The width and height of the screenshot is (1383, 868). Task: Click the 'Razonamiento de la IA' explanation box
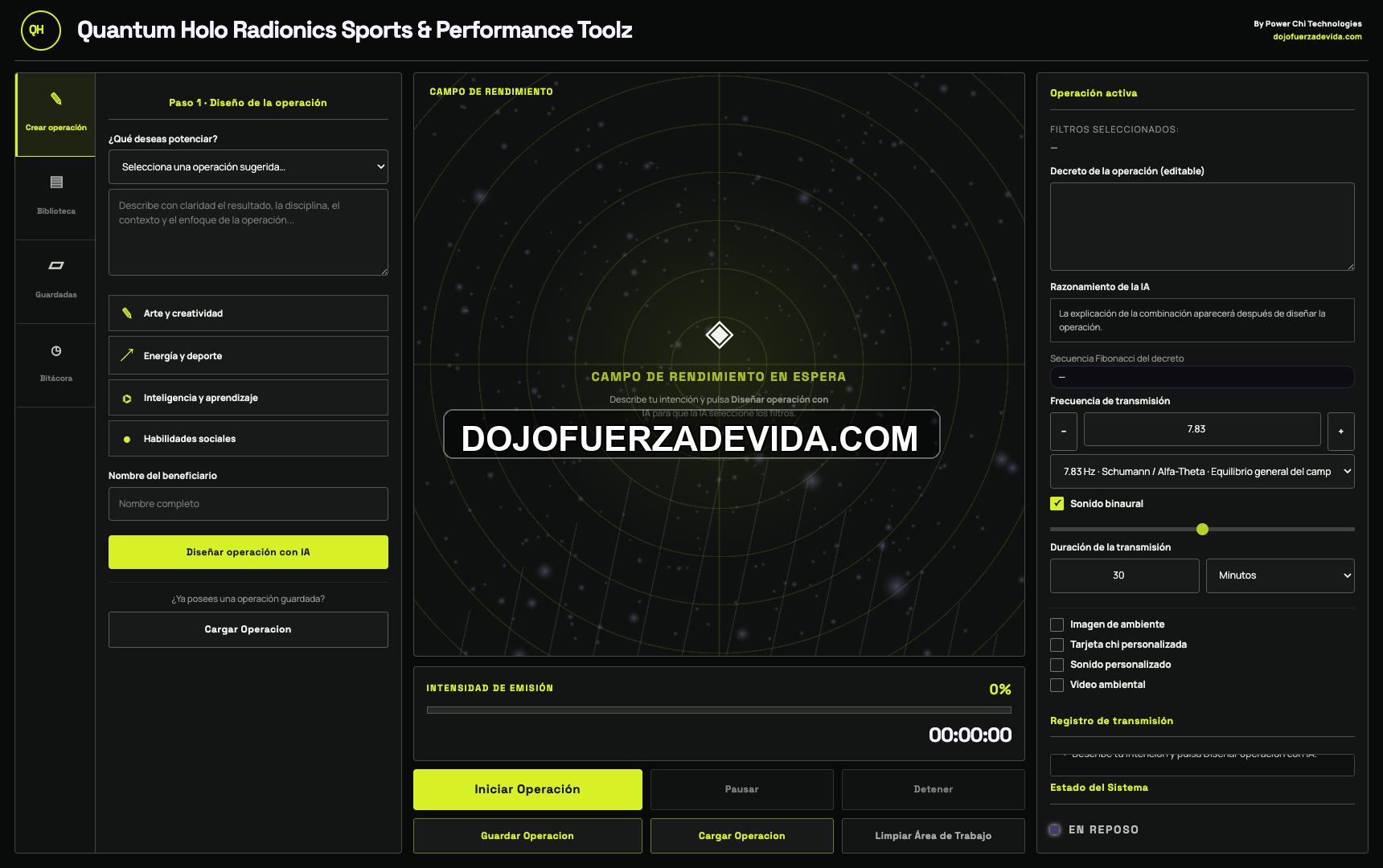pos(1202,320)
